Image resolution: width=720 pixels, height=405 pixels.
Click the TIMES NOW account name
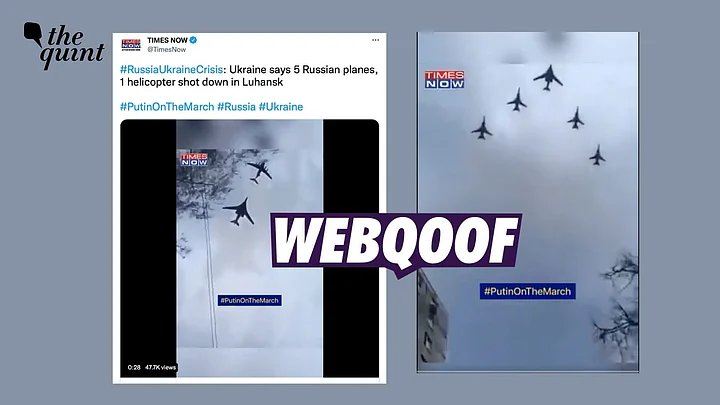click(167, 40)
